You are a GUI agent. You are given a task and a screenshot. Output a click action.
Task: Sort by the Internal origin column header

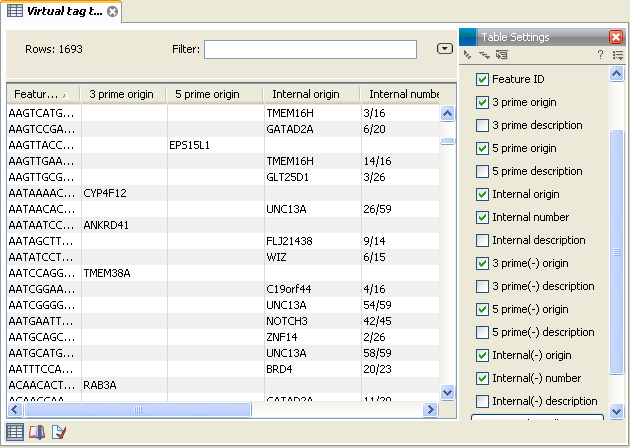pos(312,94)
